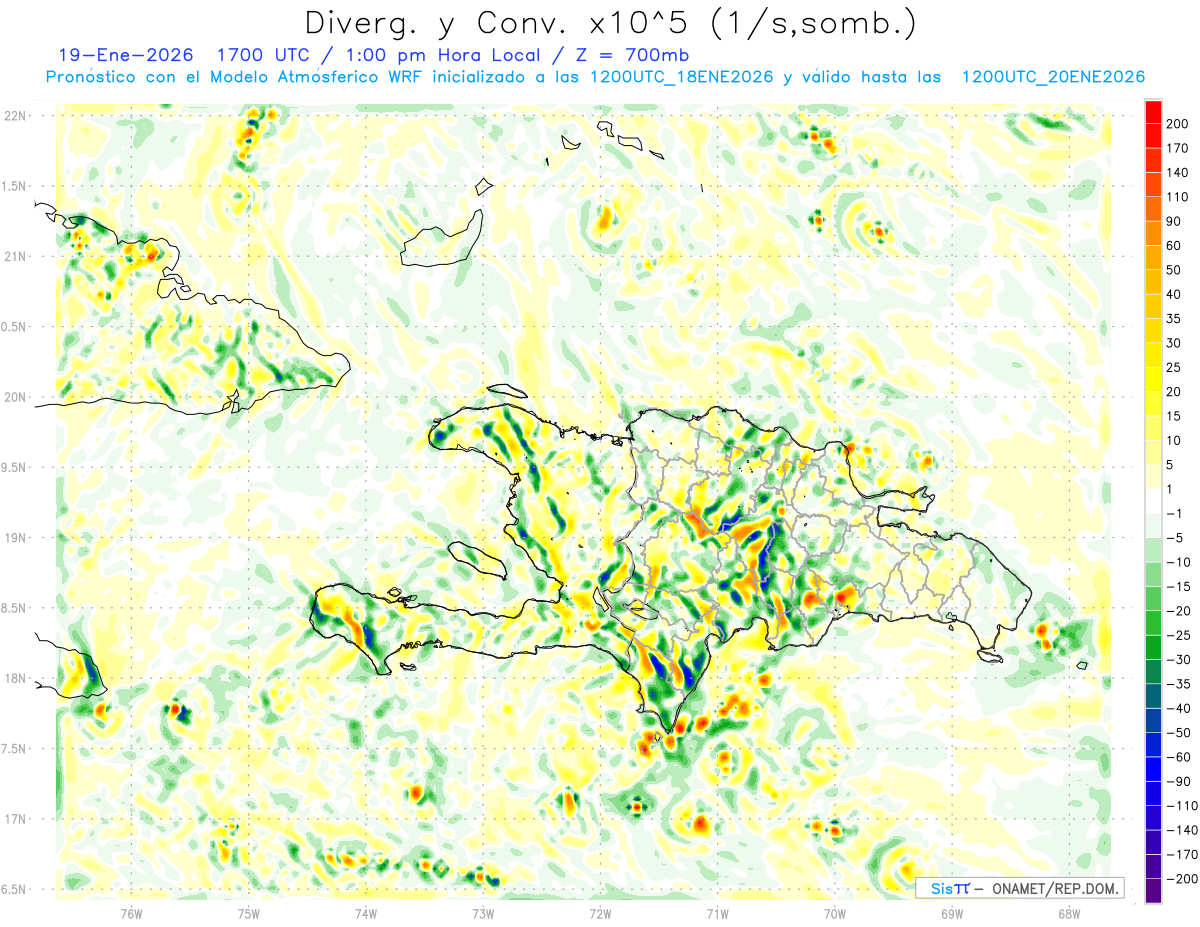Click the "1200UTC_18ENE2026" initialization time

pos(682,77)
